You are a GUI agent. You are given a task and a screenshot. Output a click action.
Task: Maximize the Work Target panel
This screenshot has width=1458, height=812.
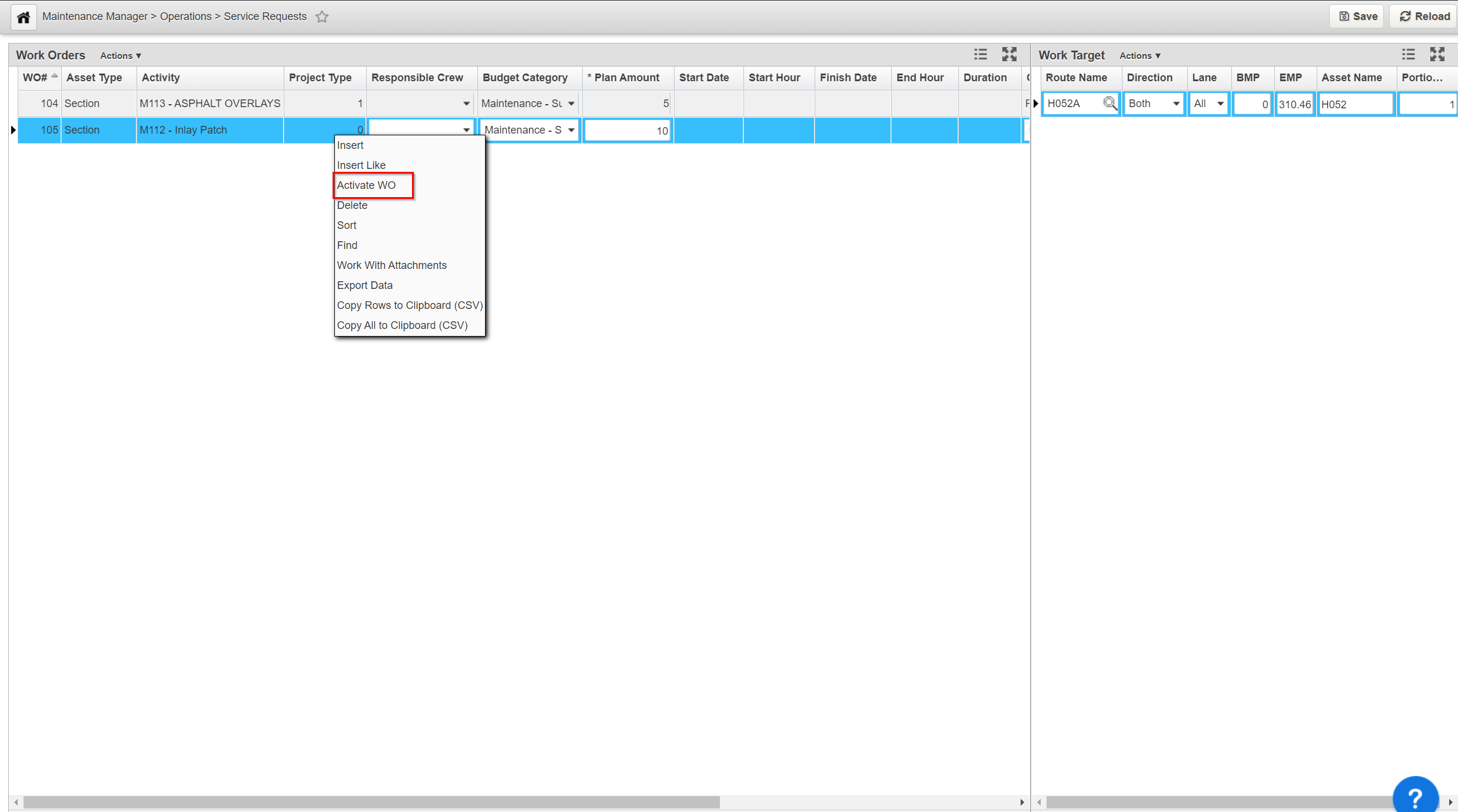pos(1437,55)
